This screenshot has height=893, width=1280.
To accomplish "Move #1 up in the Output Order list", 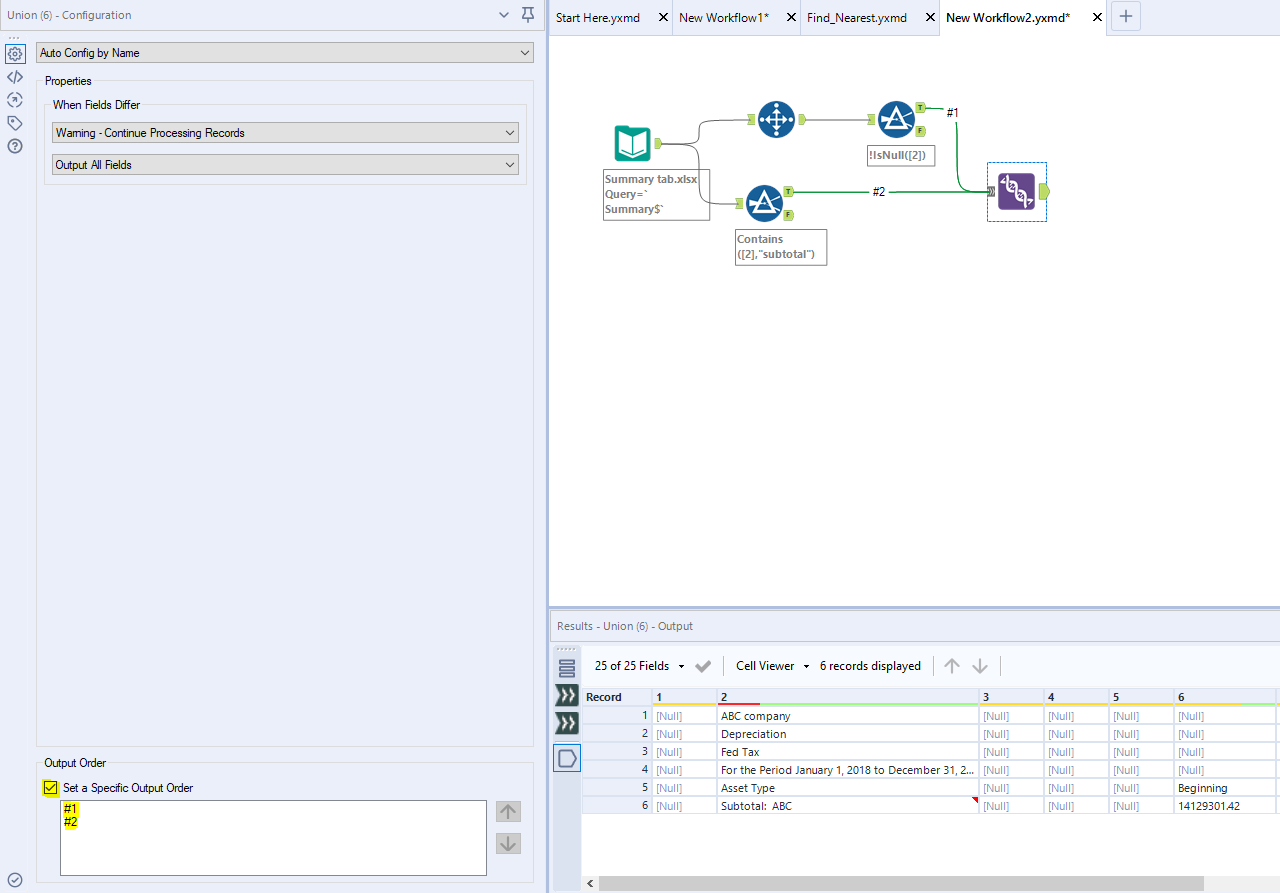I will (507, 811).
